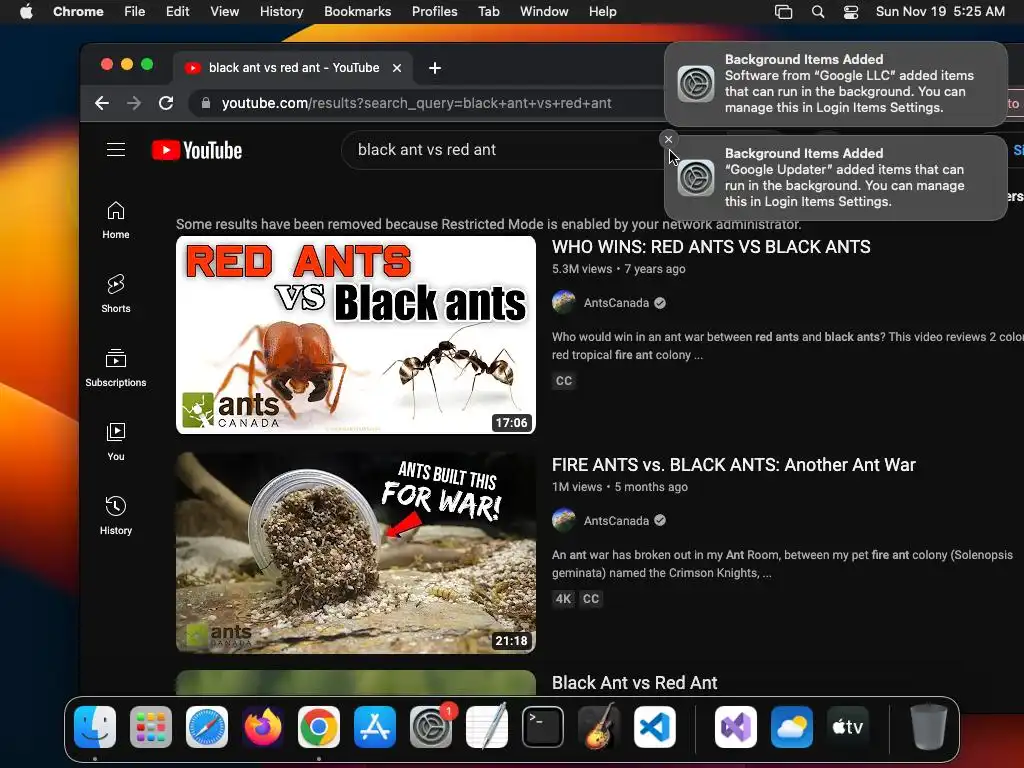Close the 'black ant vs red ant' tab
Image resolution: width=1024 pixels, height=768 pixels.
(x=397, y=68)
